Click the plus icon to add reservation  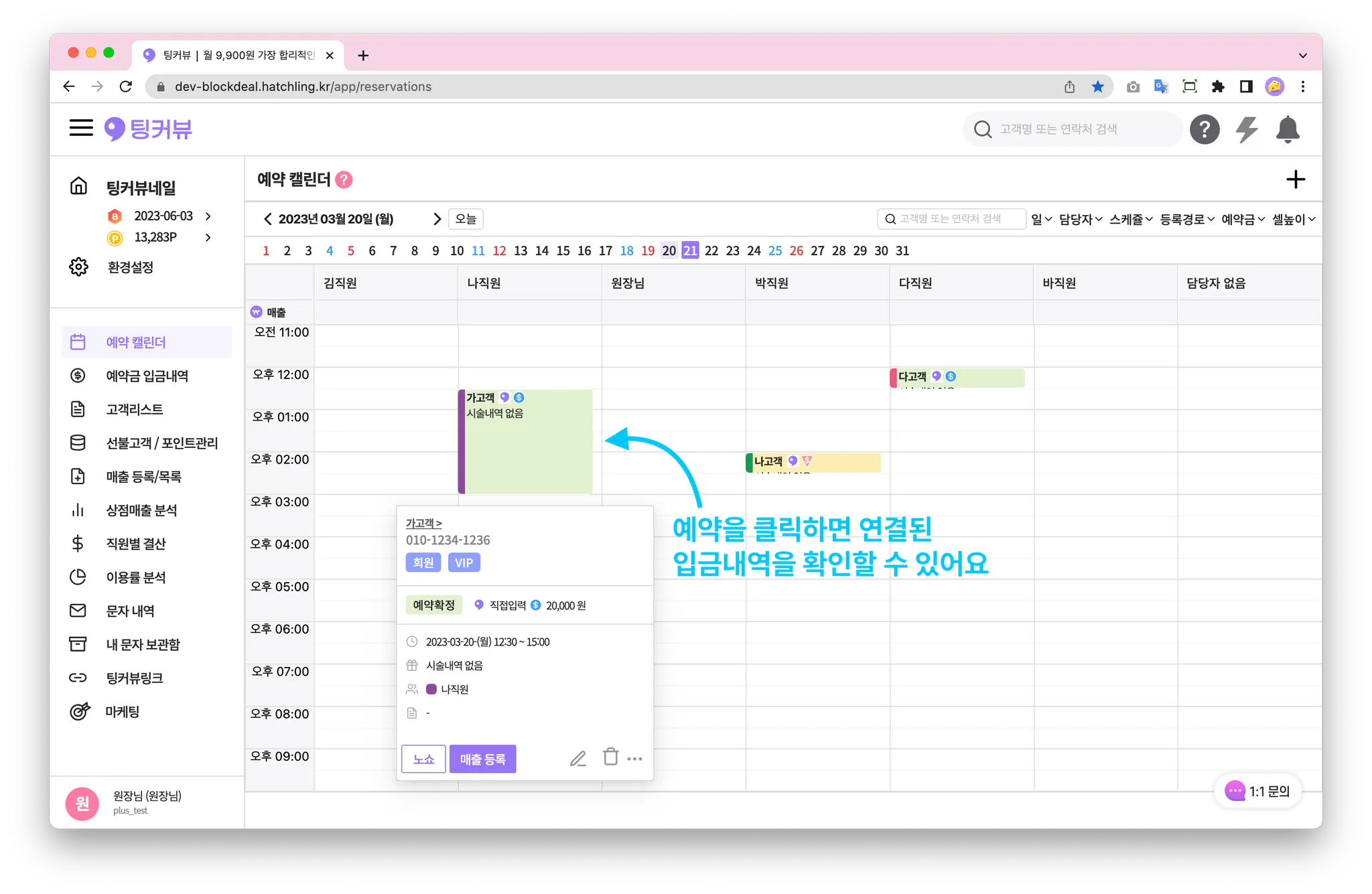[1296, 179]
